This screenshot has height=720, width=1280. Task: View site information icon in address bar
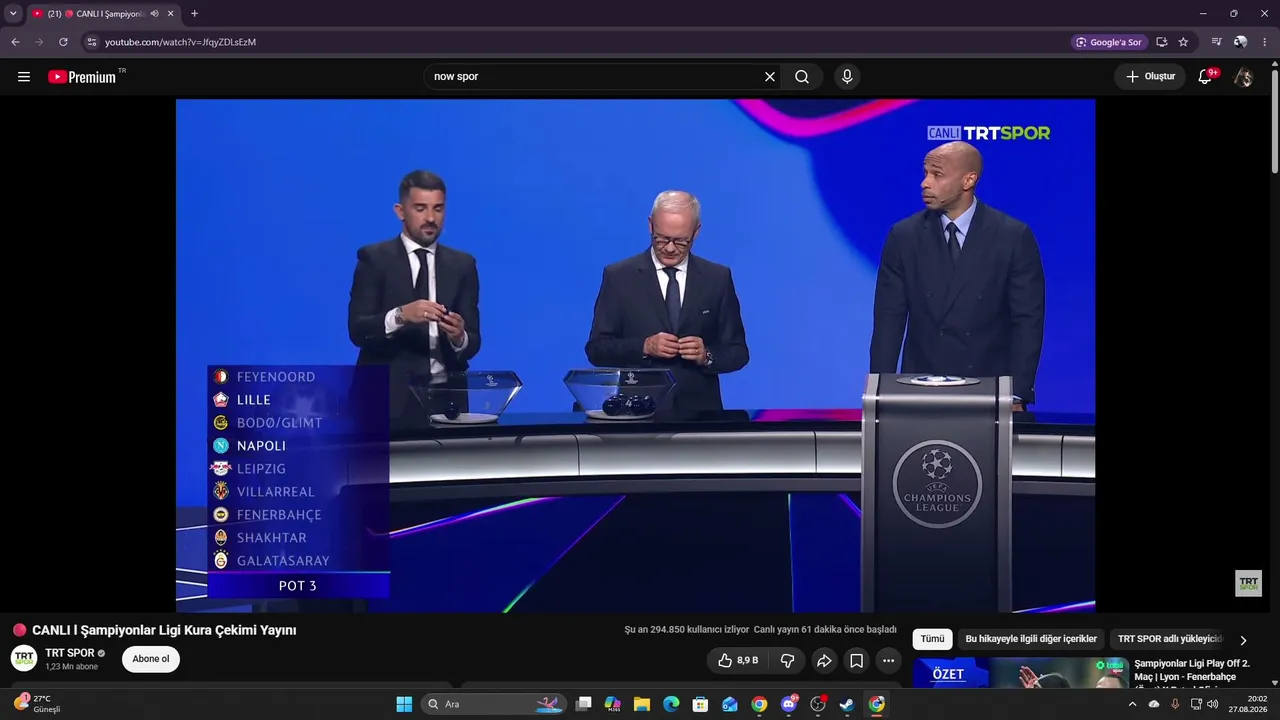coord(91,42)
